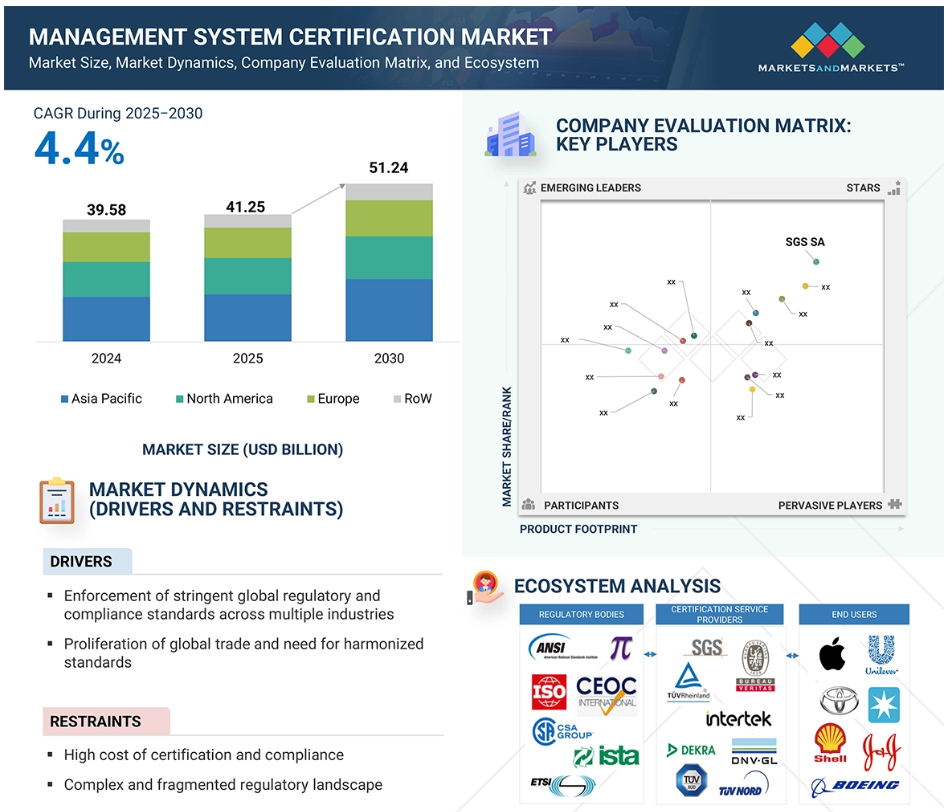951x812 pixels.
Task: Click the 'Emerging Leaders' quadrant label
Action: tap(591, 188)
